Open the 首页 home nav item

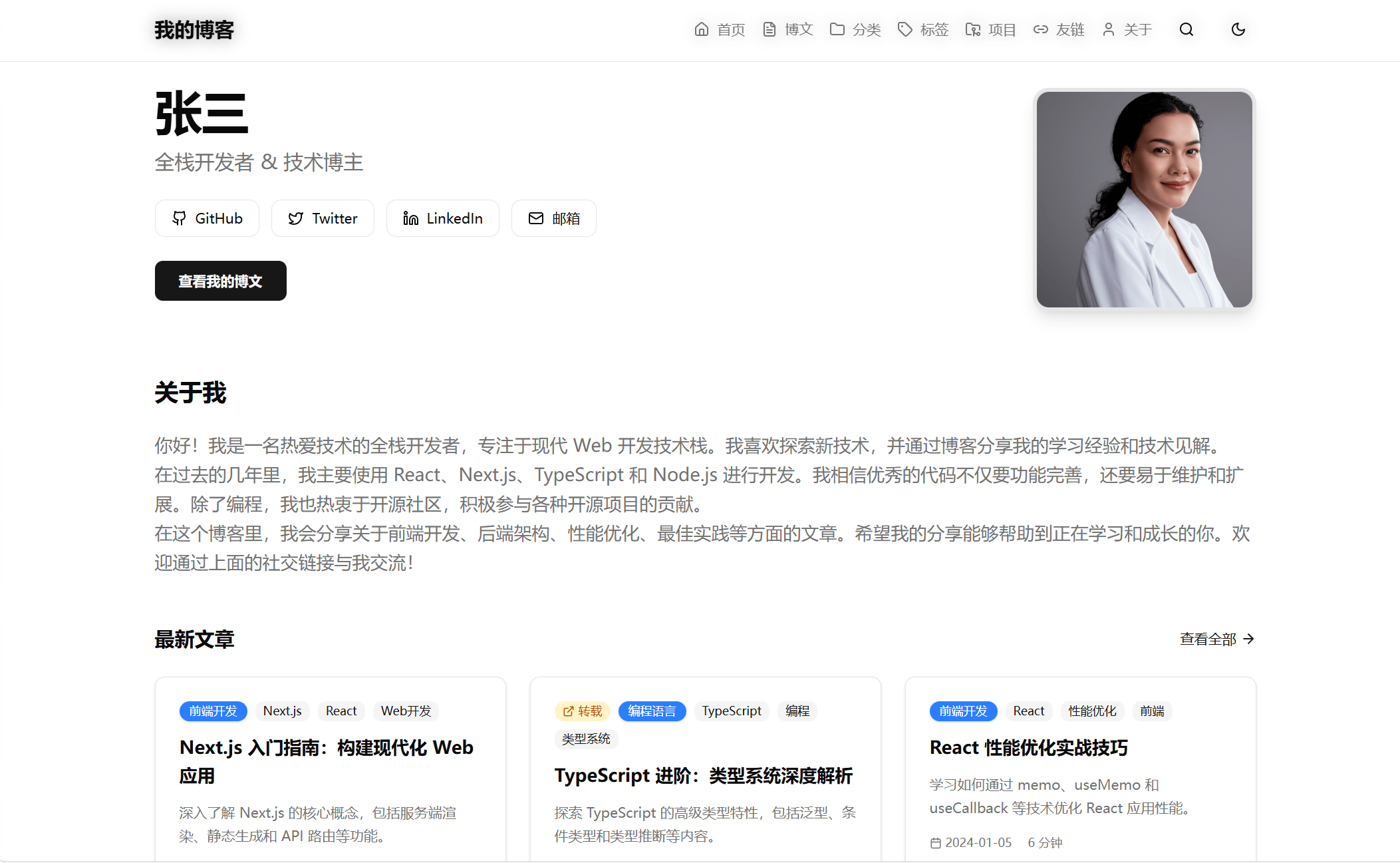(x=720, y=29)
